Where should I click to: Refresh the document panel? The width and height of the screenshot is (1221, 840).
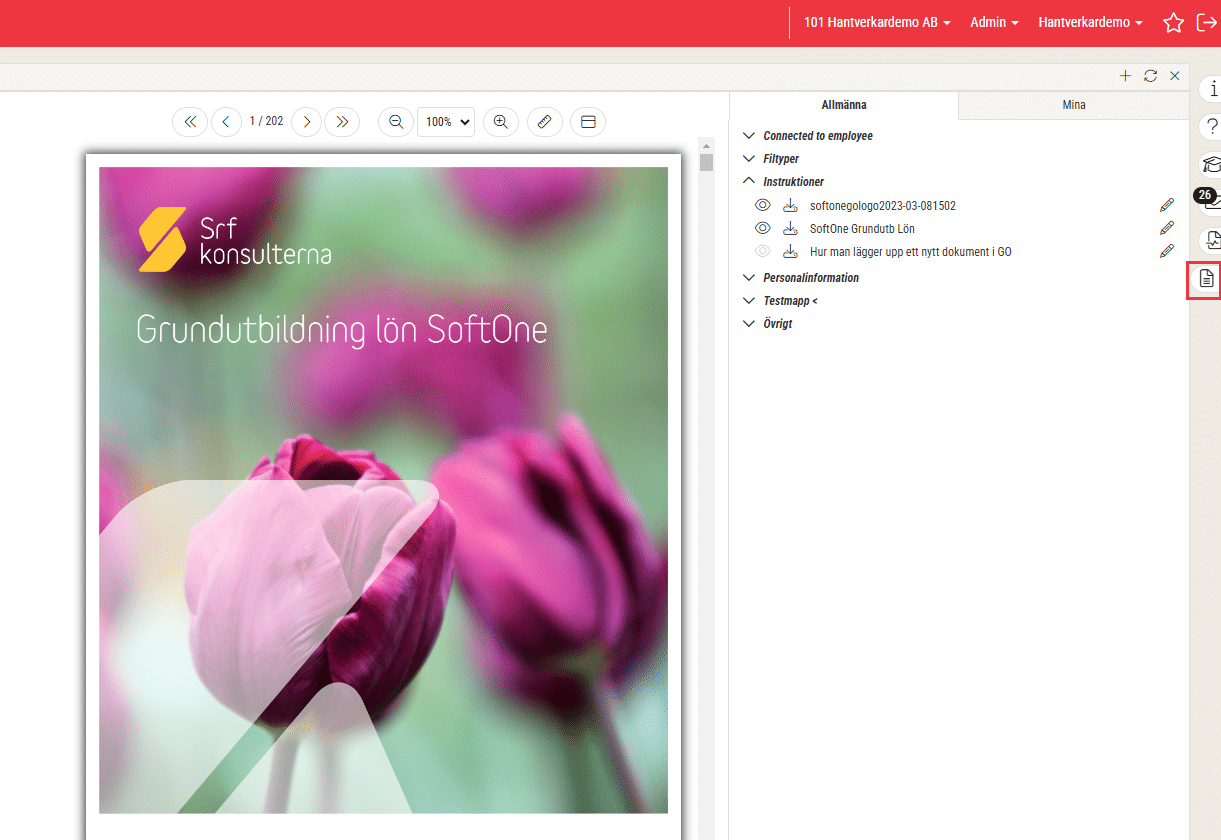point(1151,76)
